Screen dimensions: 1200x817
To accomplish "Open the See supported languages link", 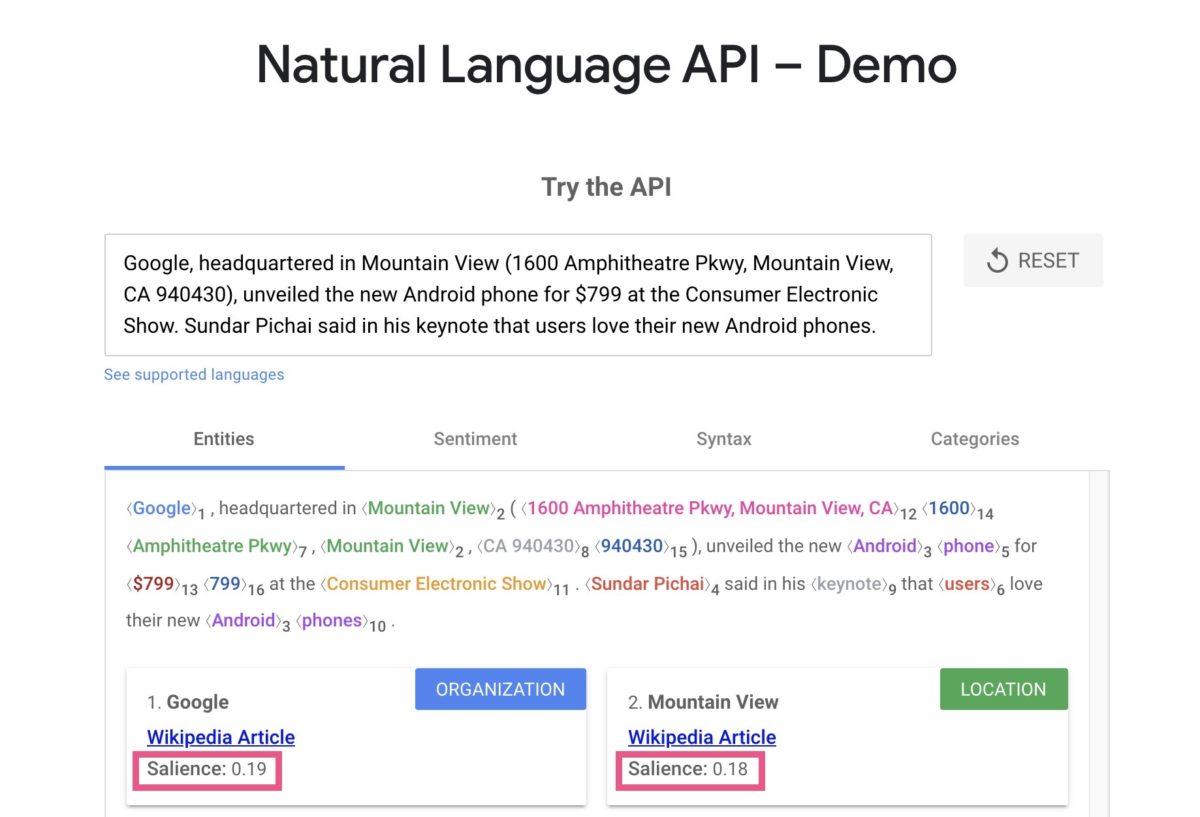I will coord(194,374).
